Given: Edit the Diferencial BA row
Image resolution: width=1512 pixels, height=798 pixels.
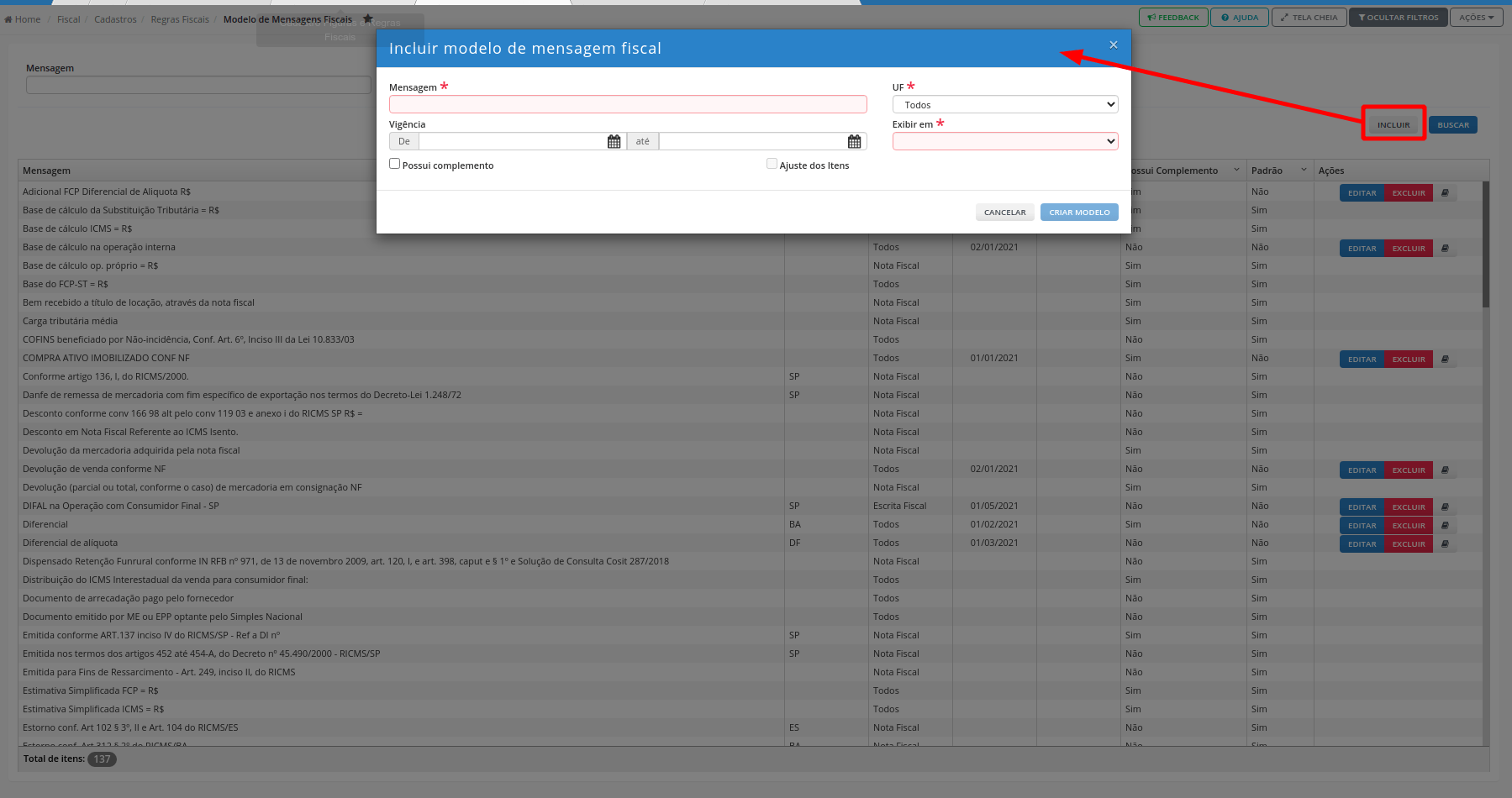Looking at the screenshot, I should pos(1362,526).
